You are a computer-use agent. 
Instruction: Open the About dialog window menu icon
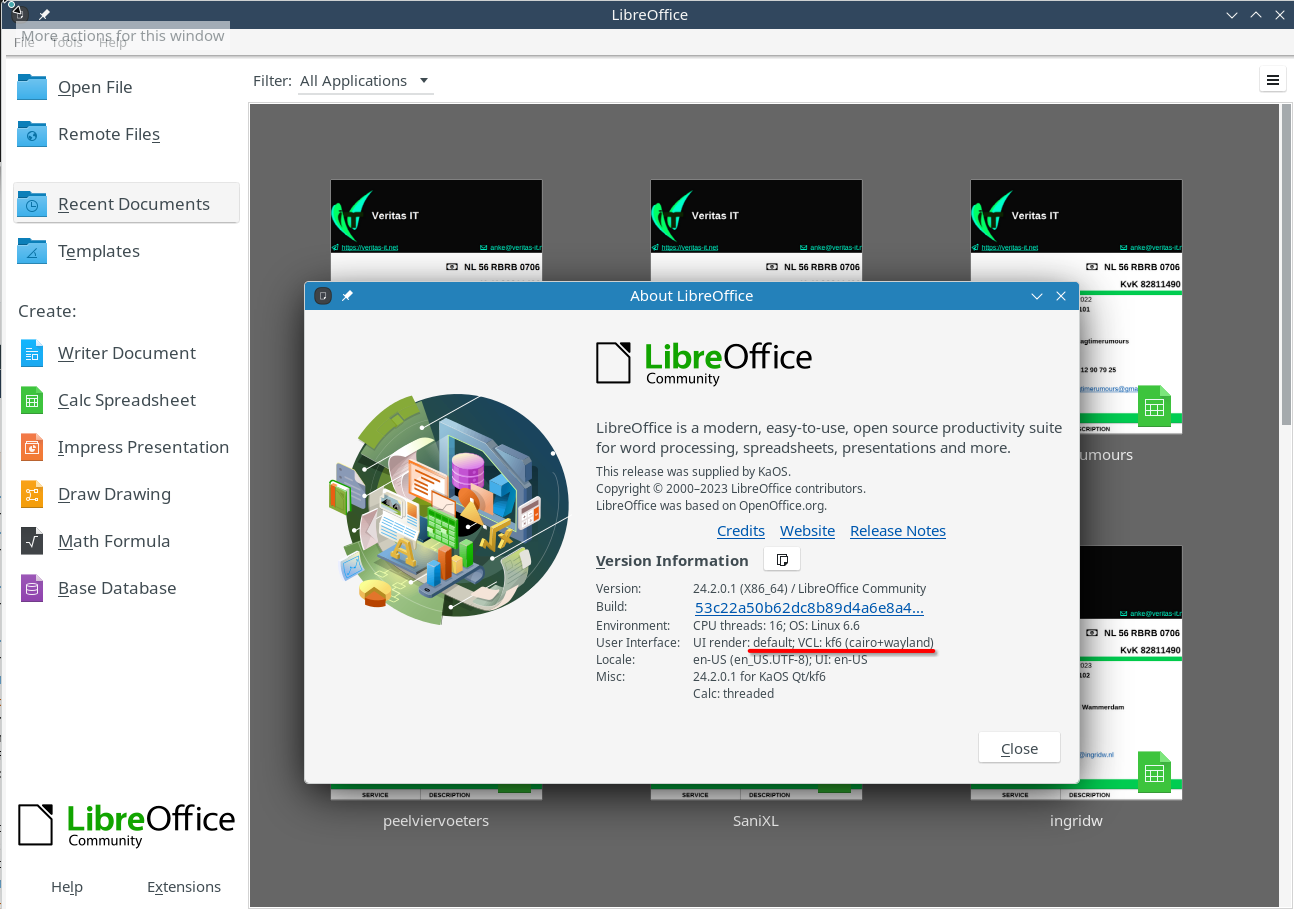click(323, 296)
